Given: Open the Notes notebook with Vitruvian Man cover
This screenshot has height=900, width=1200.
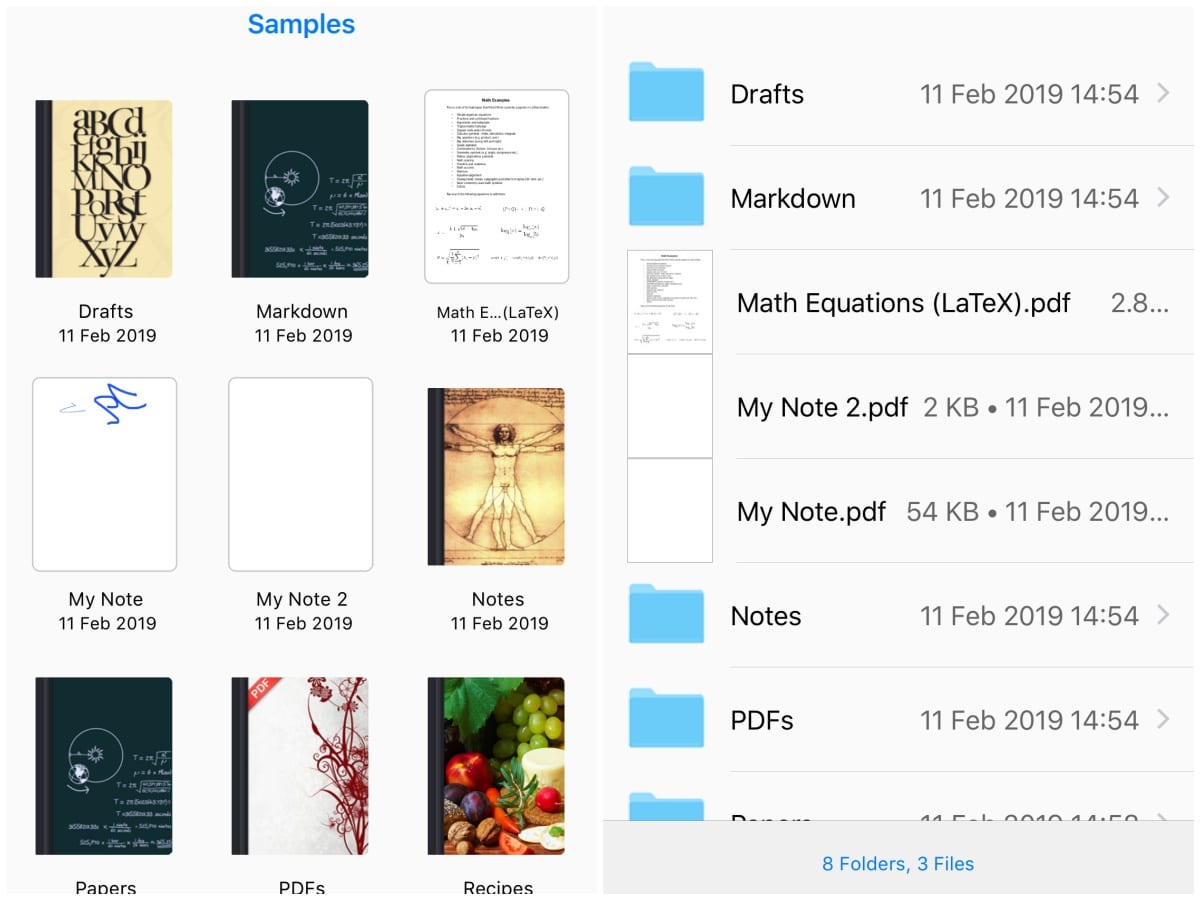Looking at the screenshot, I should (496, 477).
